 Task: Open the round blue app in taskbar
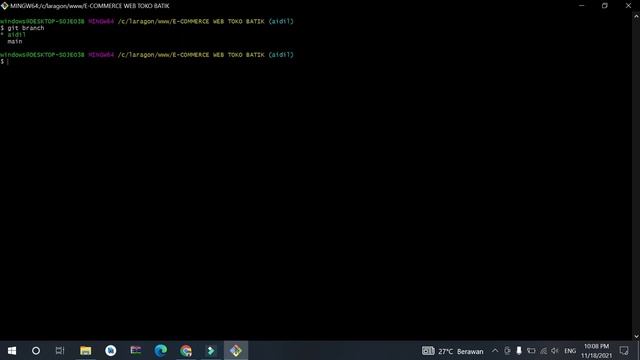point(111,351)
